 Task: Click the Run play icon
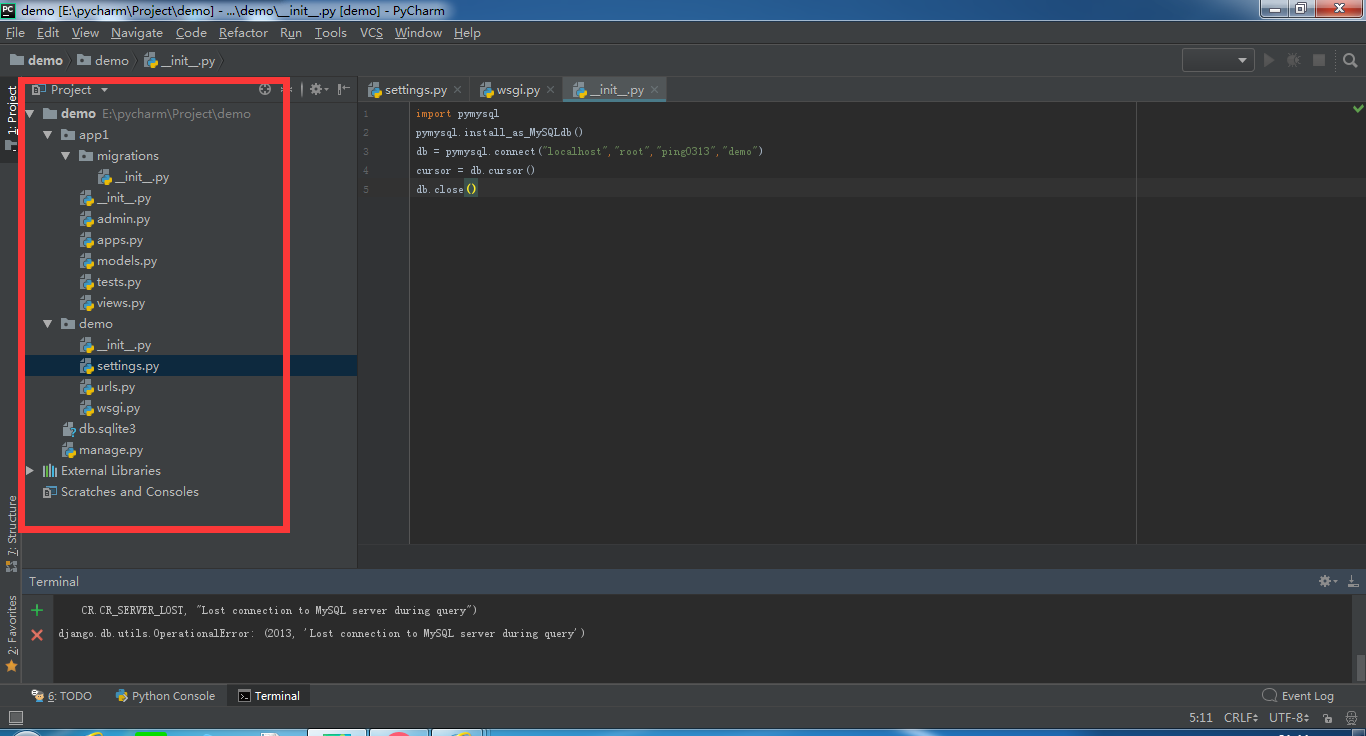click(x=1269, y=60)
